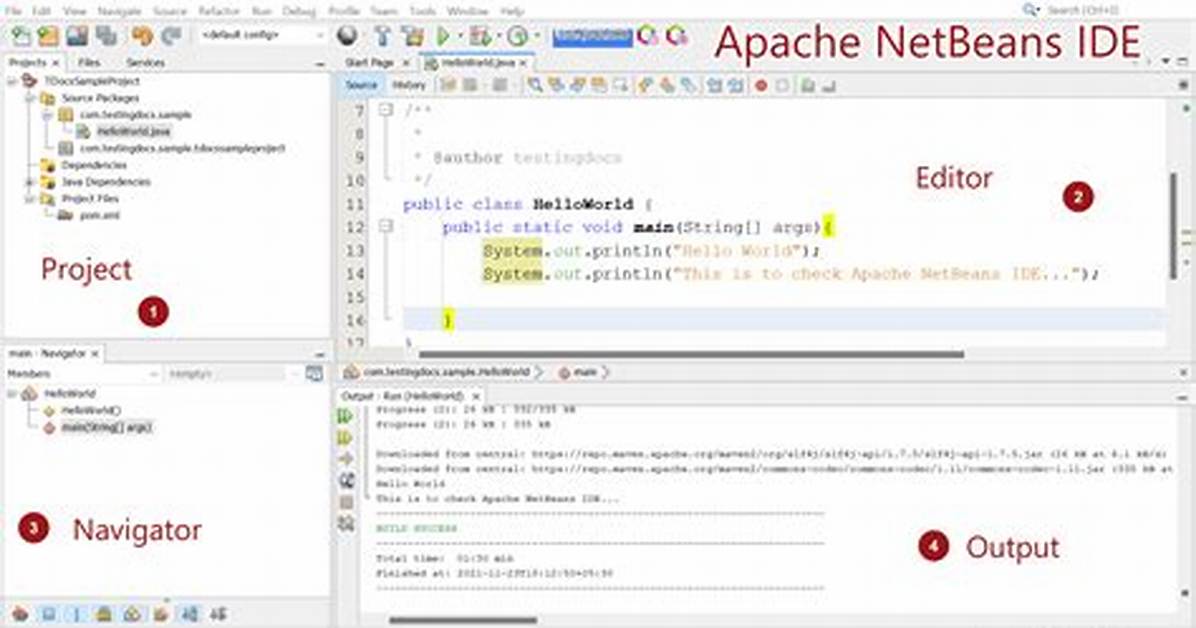Click the Debug Project toolbar icon

480,35
